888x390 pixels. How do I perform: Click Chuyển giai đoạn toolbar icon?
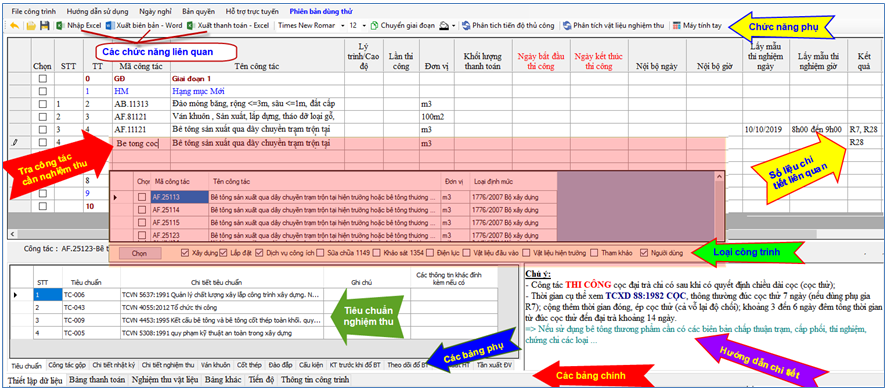click(404, 25)
